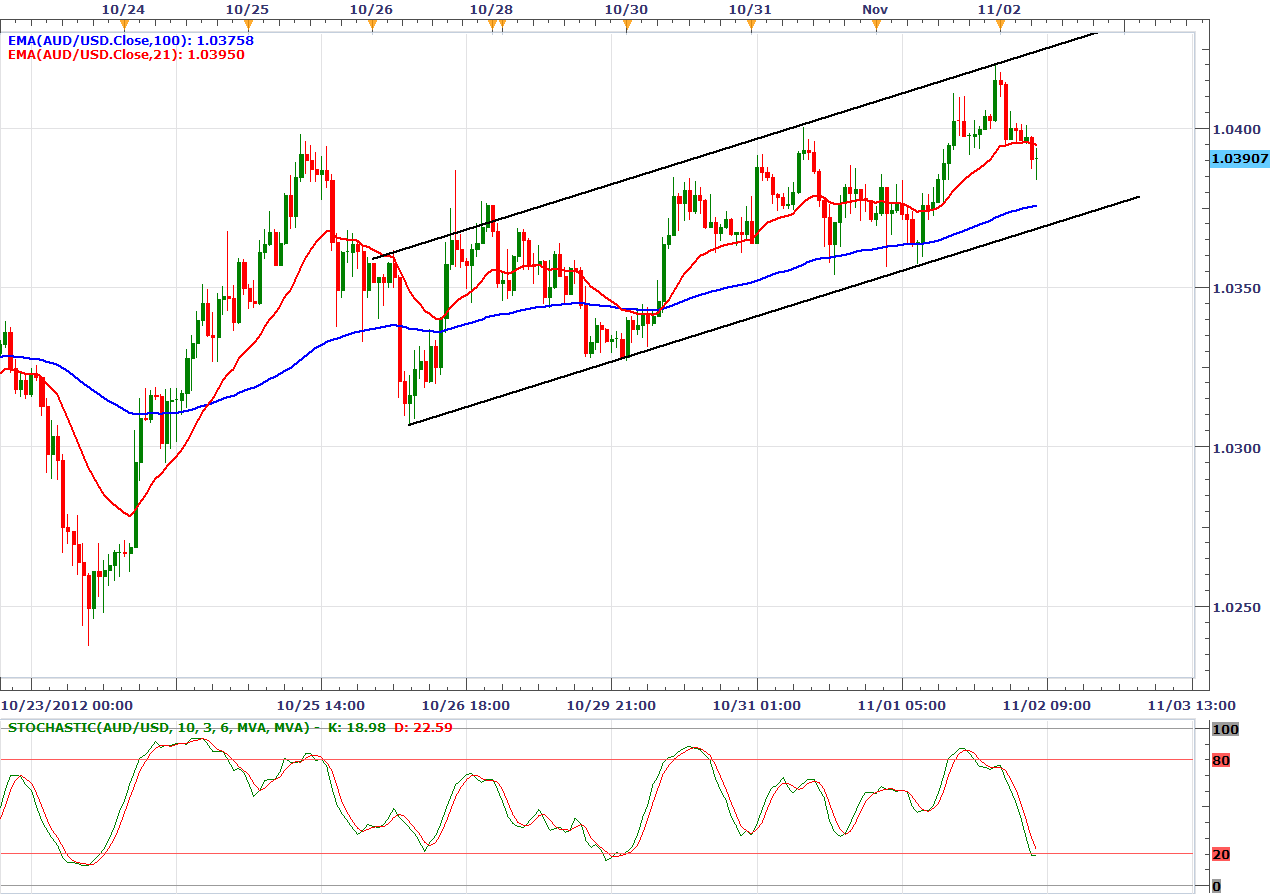
Task: Click the orange marker under Nov
Action: tap(876, 25)
